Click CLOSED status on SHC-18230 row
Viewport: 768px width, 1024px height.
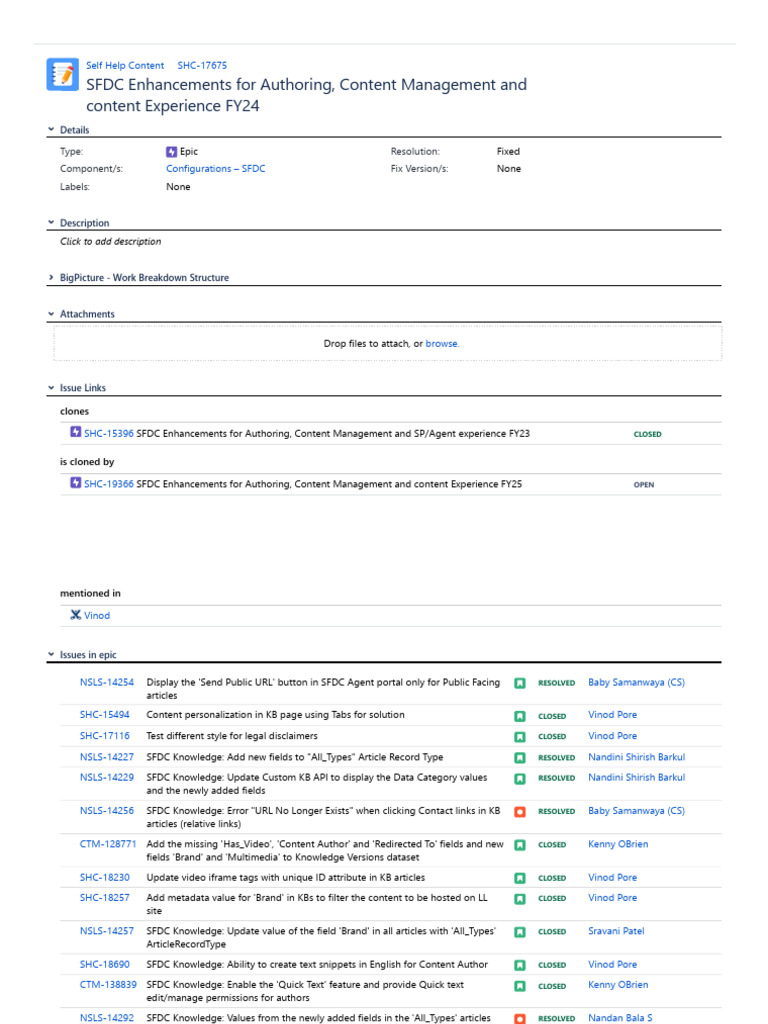point(552,878)
